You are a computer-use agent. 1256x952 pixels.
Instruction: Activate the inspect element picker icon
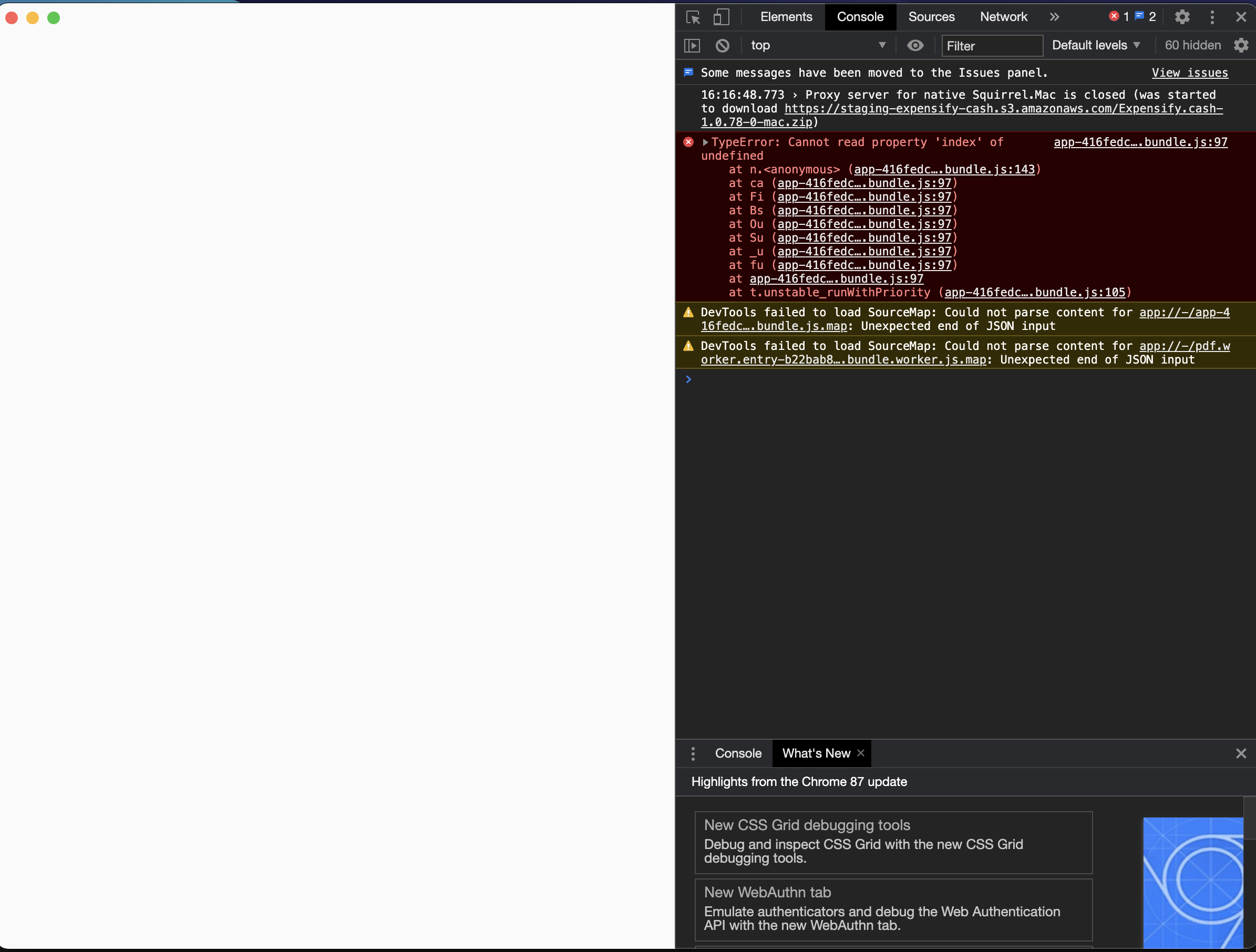(693, 17)
